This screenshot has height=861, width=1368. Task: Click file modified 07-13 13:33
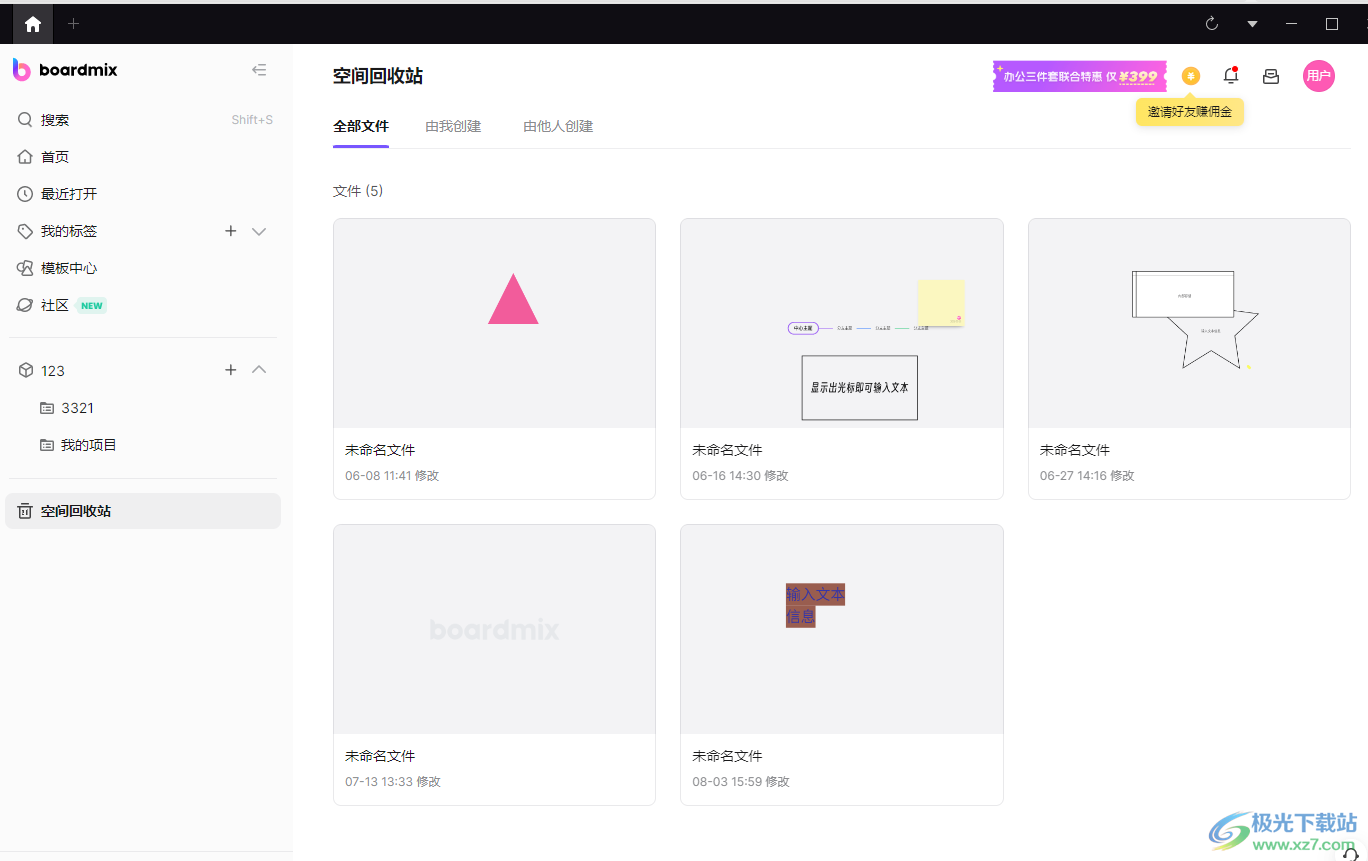(x=393, y=782)
